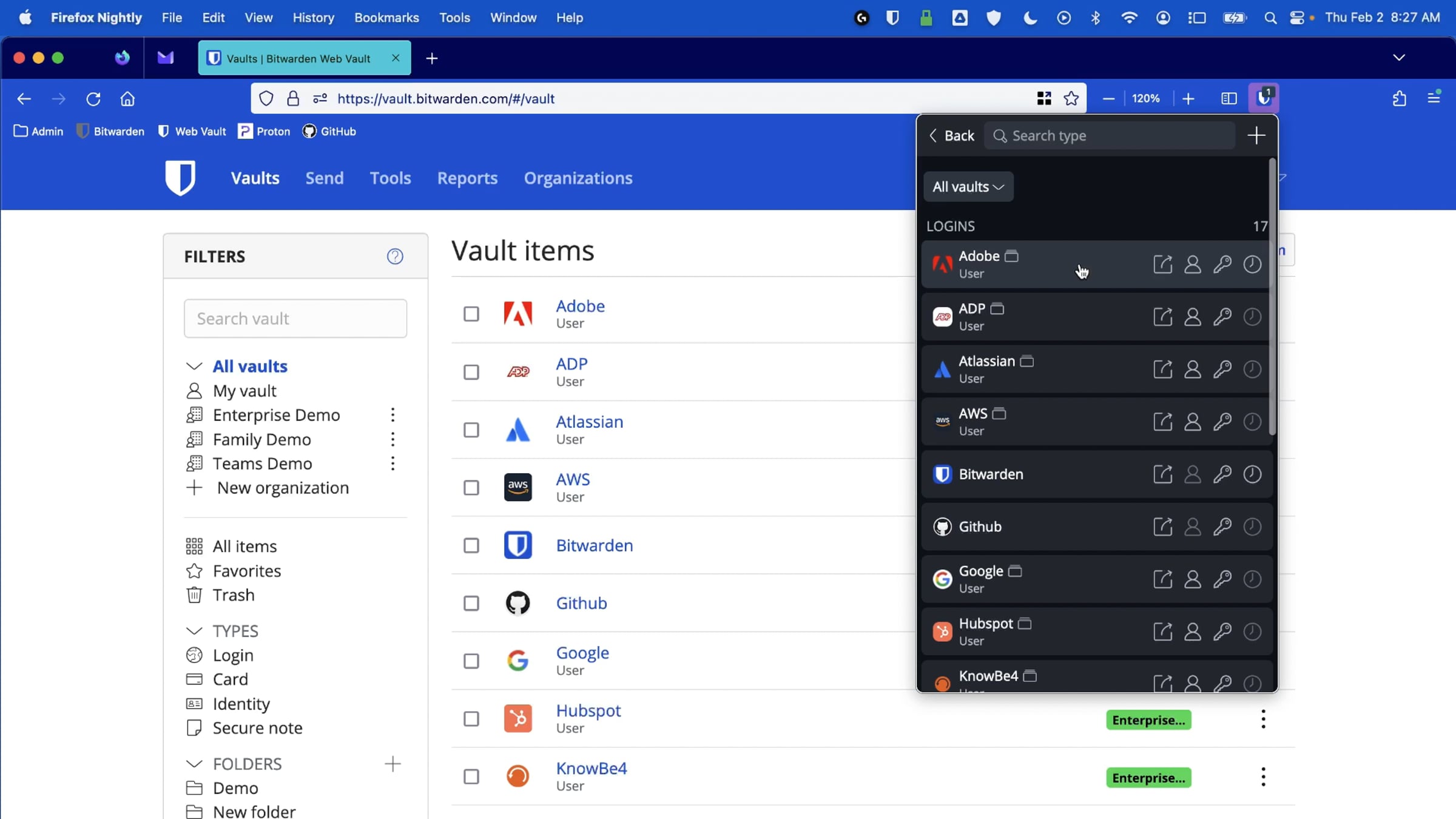Screen dimensions: 1456x819
Task: Open the Tools navigation tab
Action: point(390,178)
